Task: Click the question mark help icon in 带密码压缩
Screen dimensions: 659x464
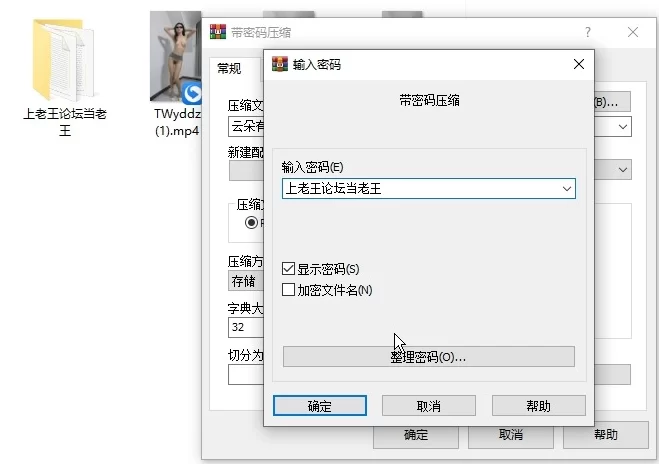Action: (x=588, y=32)
